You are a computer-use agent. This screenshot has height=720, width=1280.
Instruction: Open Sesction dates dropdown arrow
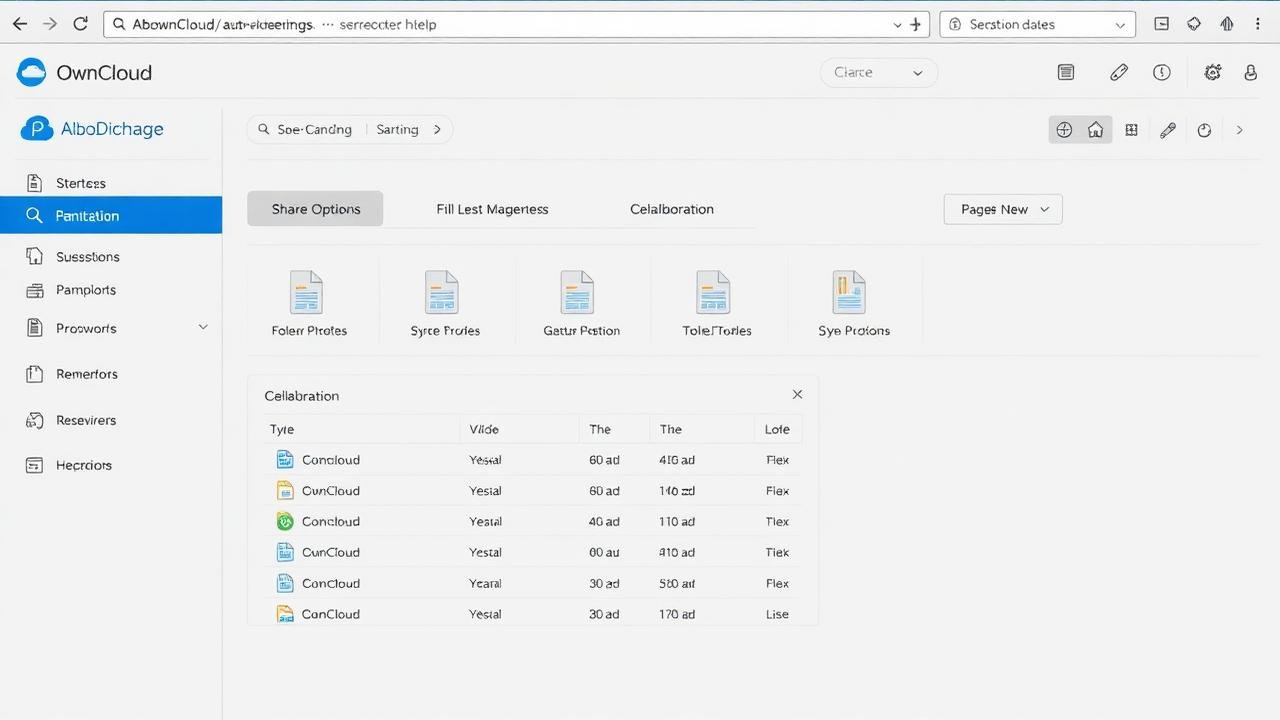tap(1118, 24)
